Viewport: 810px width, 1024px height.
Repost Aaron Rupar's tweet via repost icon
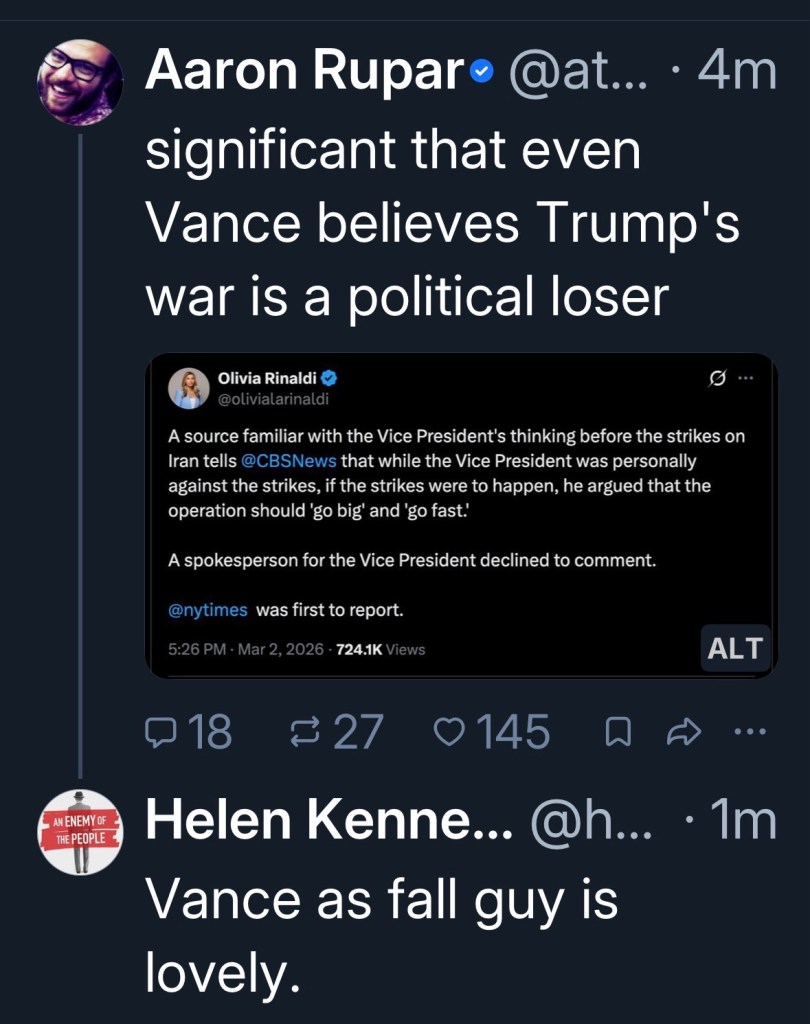(304, 733)
